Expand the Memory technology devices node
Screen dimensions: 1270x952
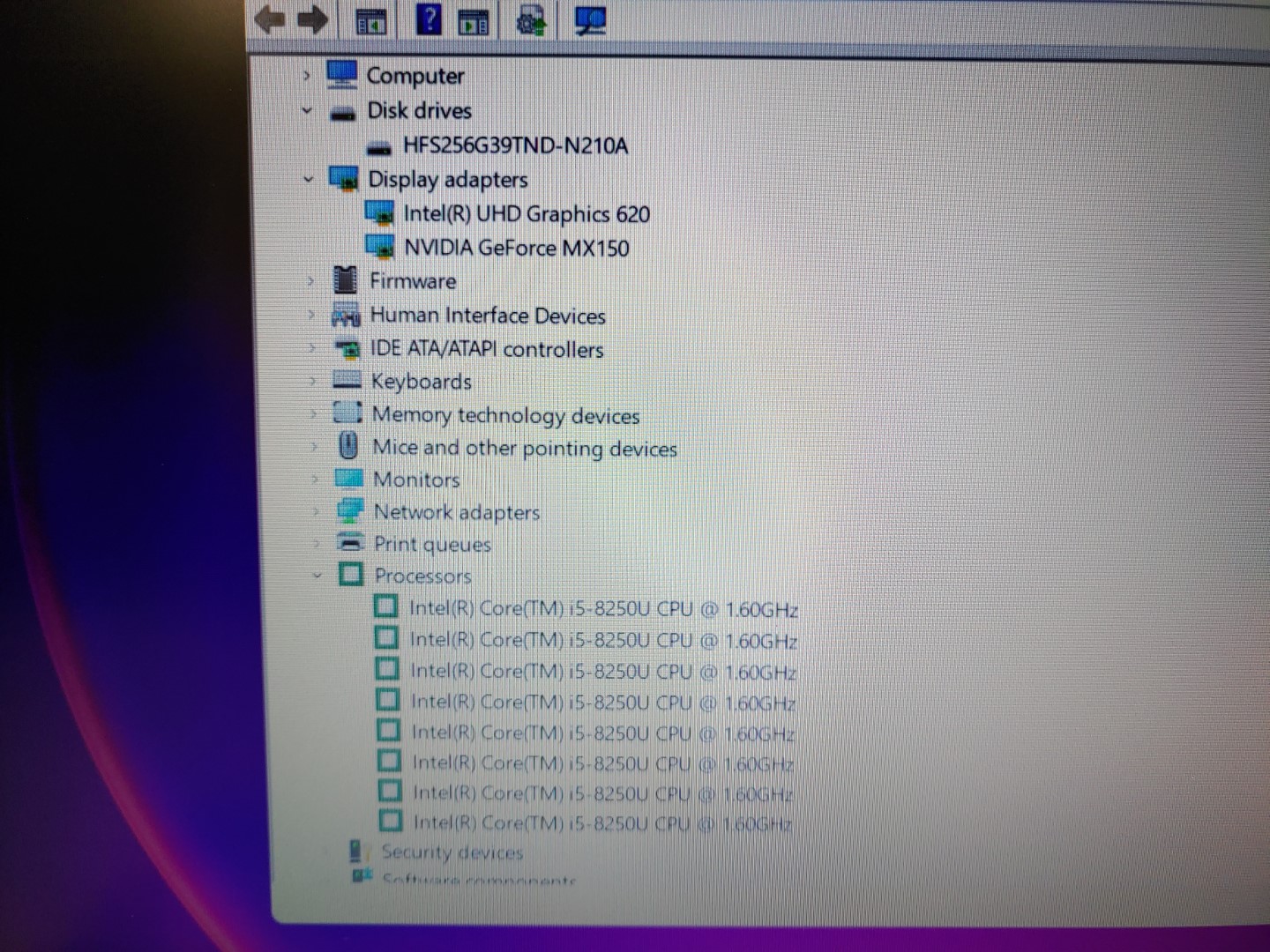[x=313, y=413]
